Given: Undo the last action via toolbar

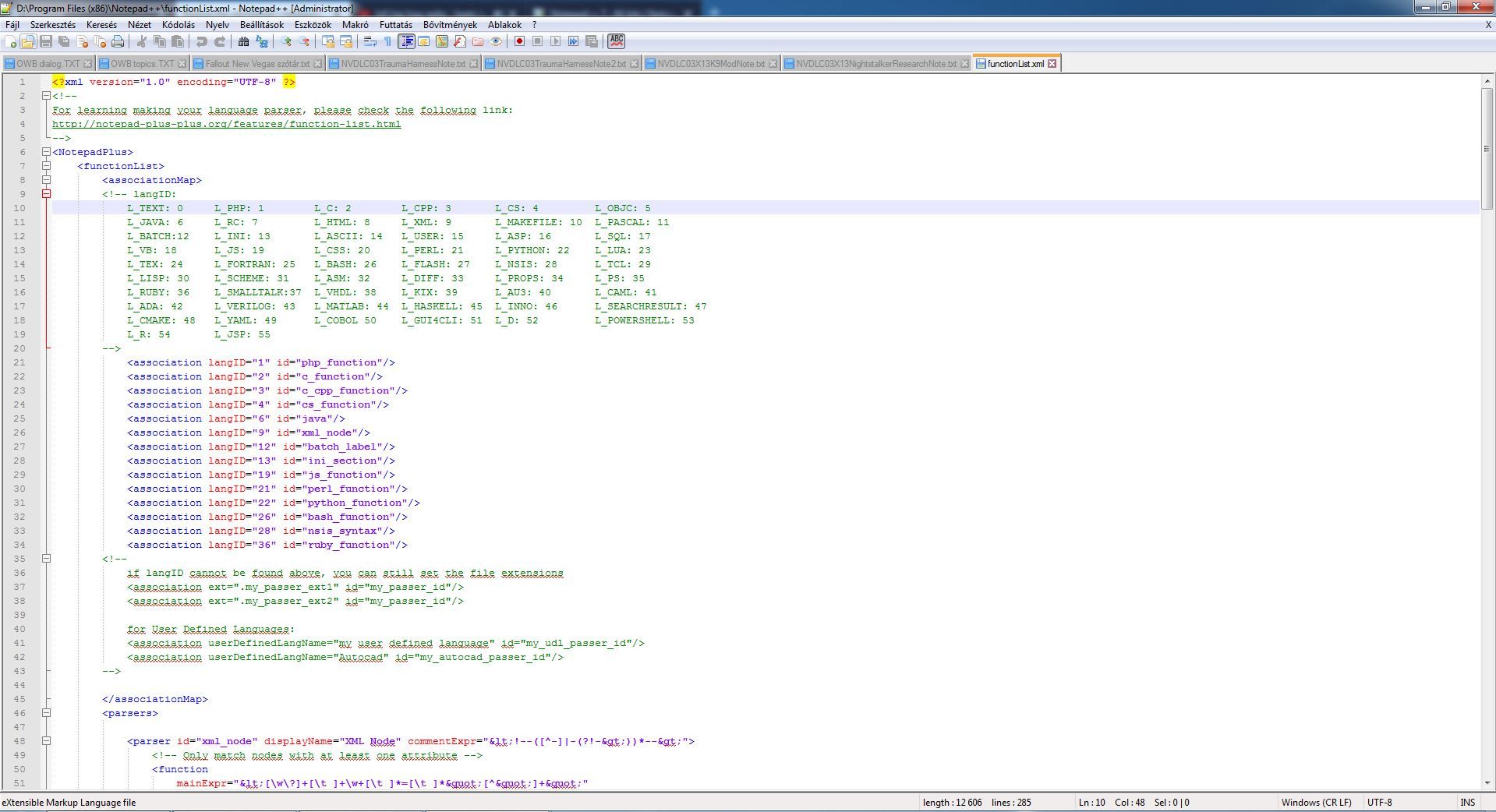Looking at the screenshot, I should coord(201,41).
